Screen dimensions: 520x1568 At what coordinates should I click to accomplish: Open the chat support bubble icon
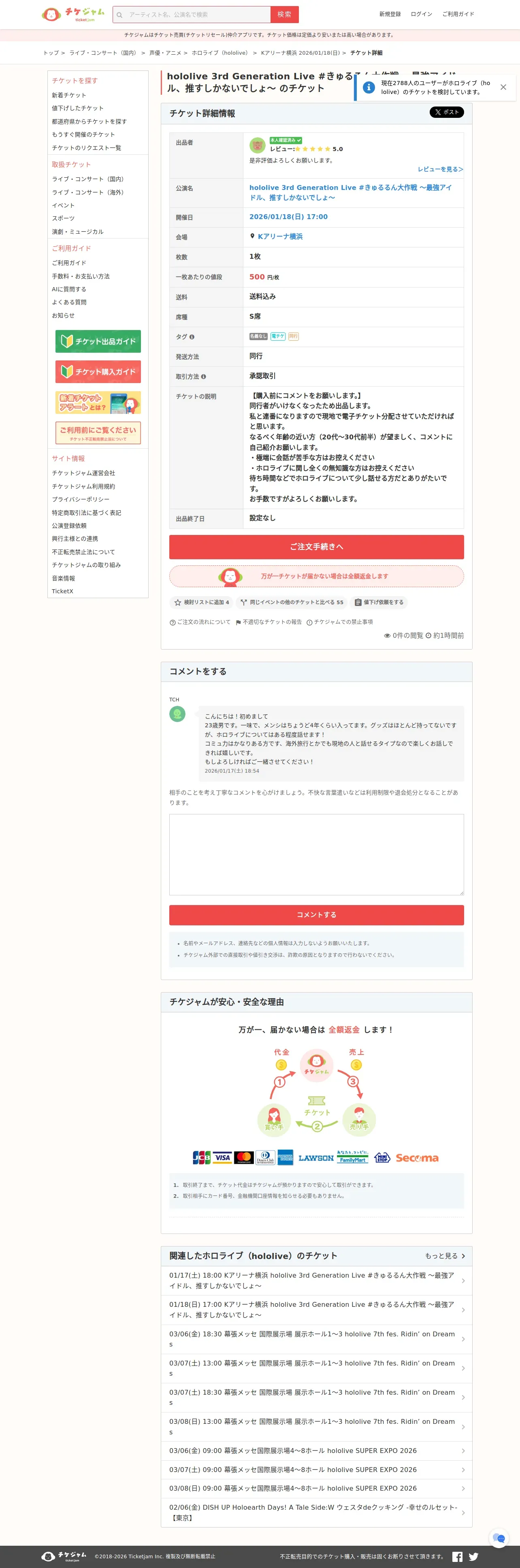coord(499,1538)
